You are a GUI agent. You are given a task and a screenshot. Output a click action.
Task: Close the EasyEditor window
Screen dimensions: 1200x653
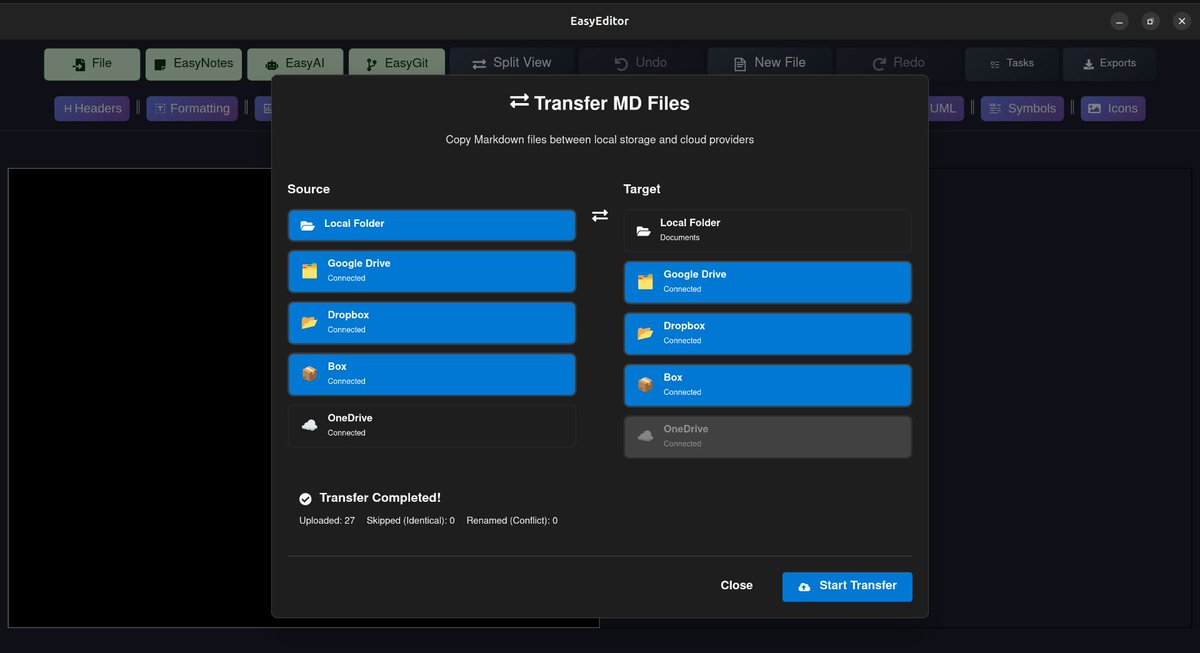pyautogui.click(x=1182, y=21)
